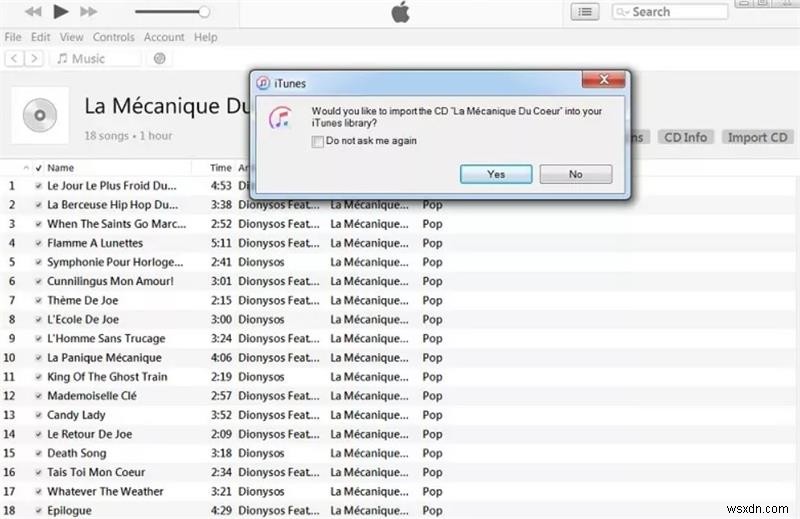Select the song title Epilogue
This screenshot has height=519, width=800.
pyautogui.click(x=69, y=511)
